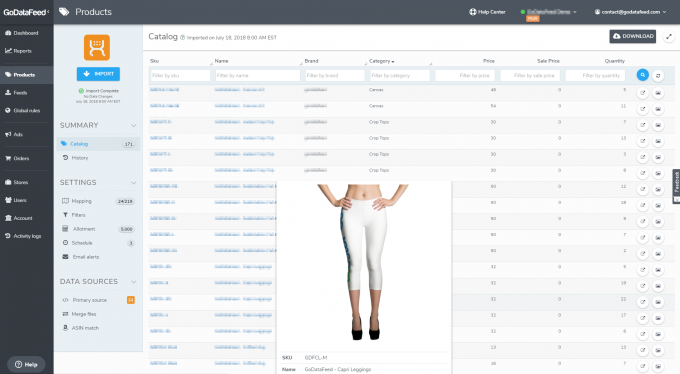The width and height of the screenshot is (680, 374).
Task: Show image for Crop Tops quantity 8
Action: (x=658, y=173)
